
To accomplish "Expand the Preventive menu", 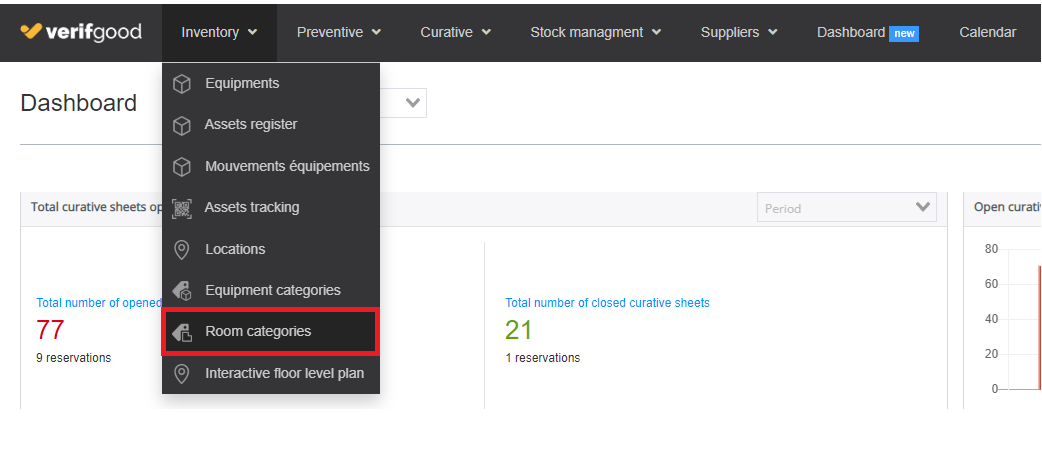I will pos(339,33).
